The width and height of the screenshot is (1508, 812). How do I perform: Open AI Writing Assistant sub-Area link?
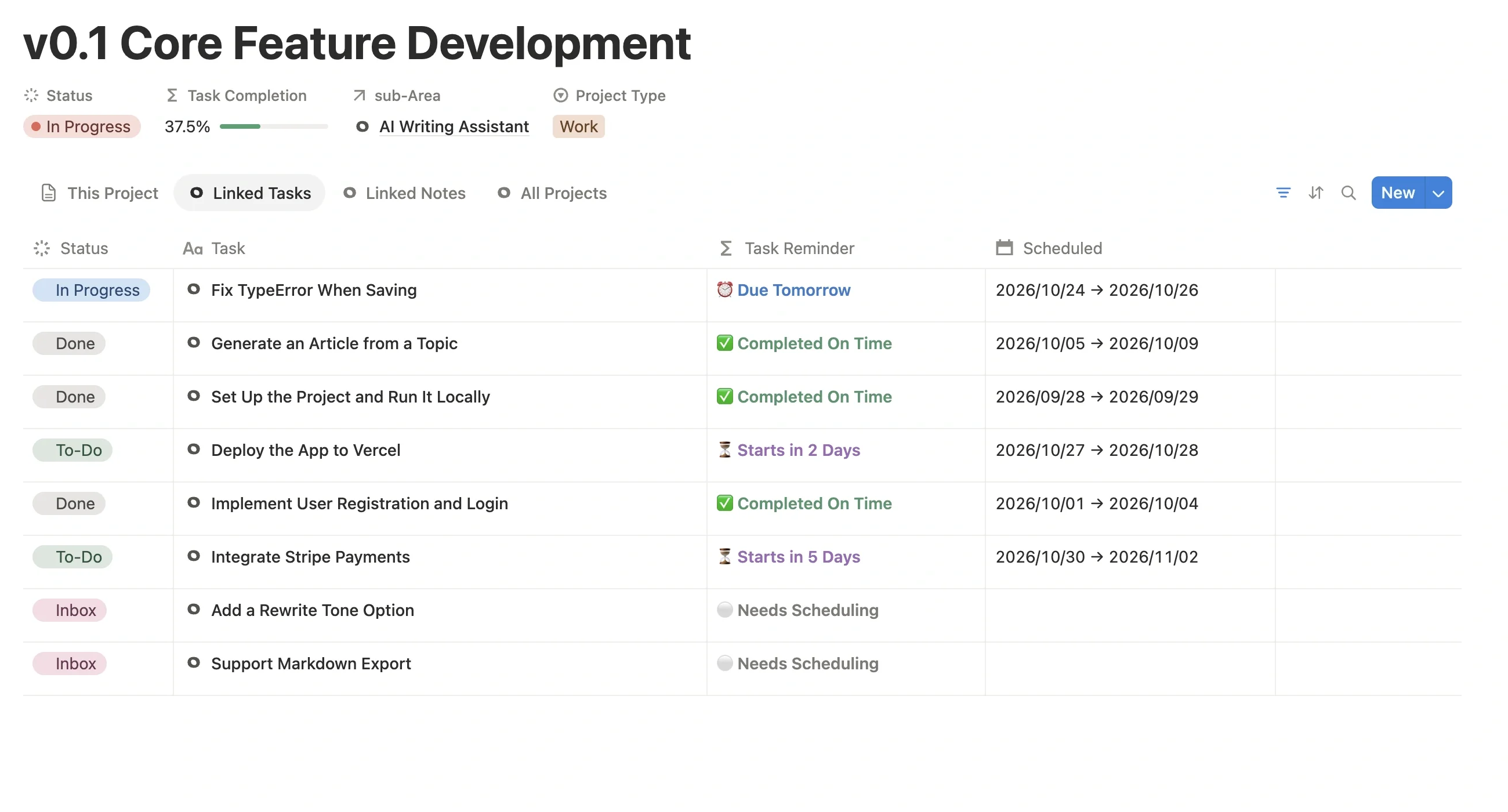[x=454, y=126]
